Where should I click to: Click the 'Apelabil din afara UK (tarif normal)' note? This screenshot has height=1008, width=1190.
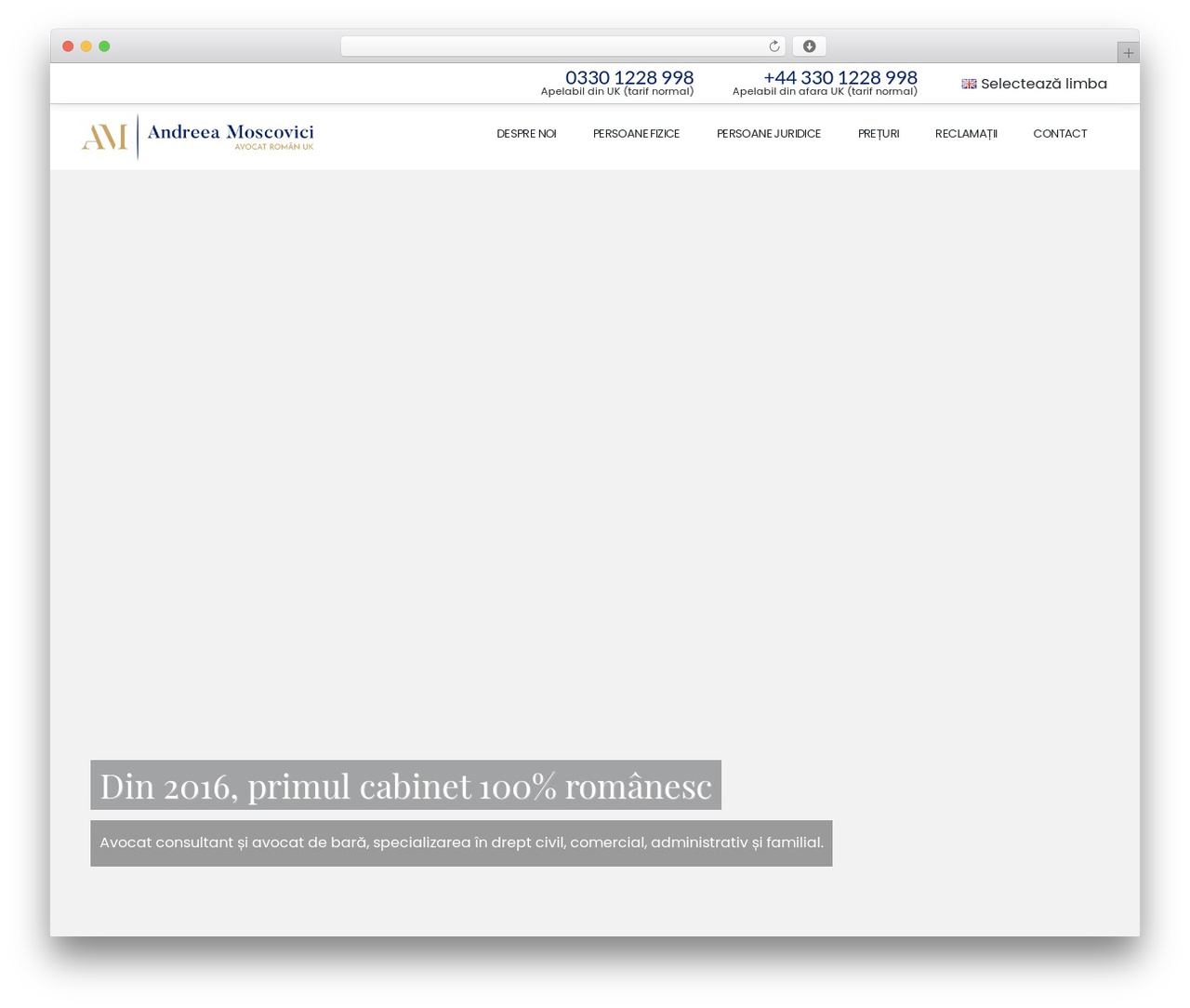825,91
